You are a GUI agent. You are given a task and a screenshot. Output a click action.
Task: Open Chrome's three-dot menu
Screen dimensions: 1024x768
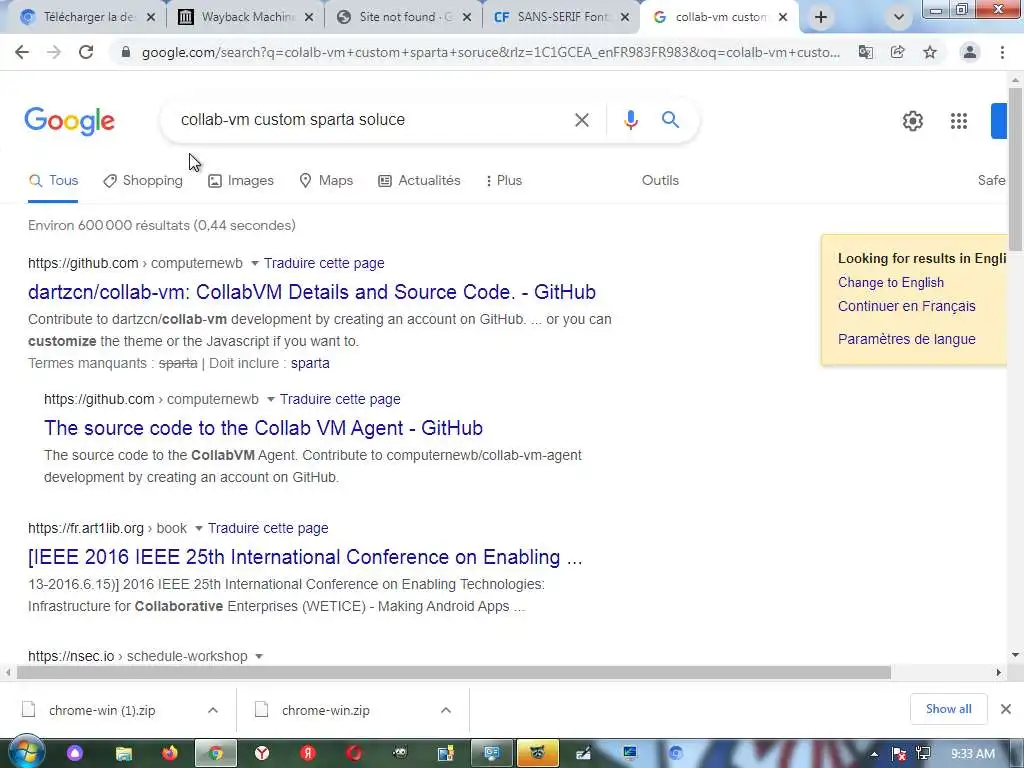tap(1002, 52)
